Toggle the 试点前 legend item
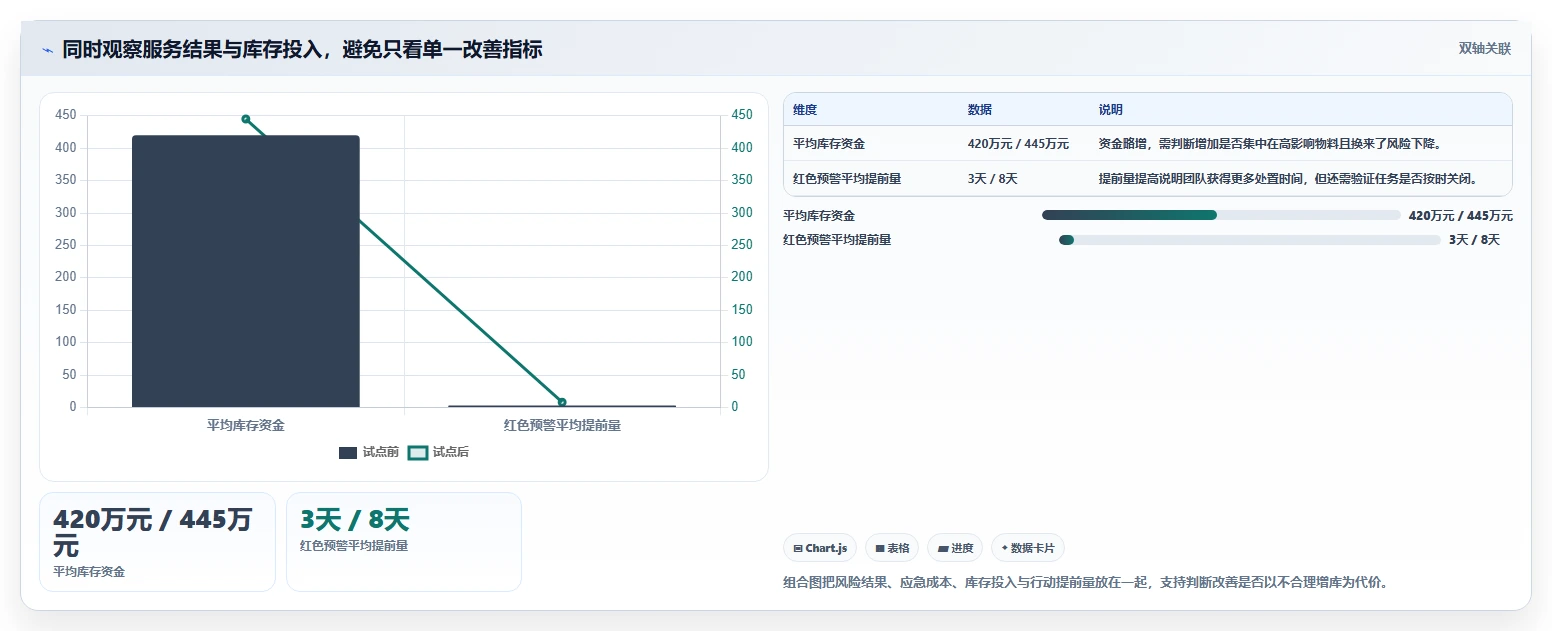1552x631 pixels. [x=369, y=452]
